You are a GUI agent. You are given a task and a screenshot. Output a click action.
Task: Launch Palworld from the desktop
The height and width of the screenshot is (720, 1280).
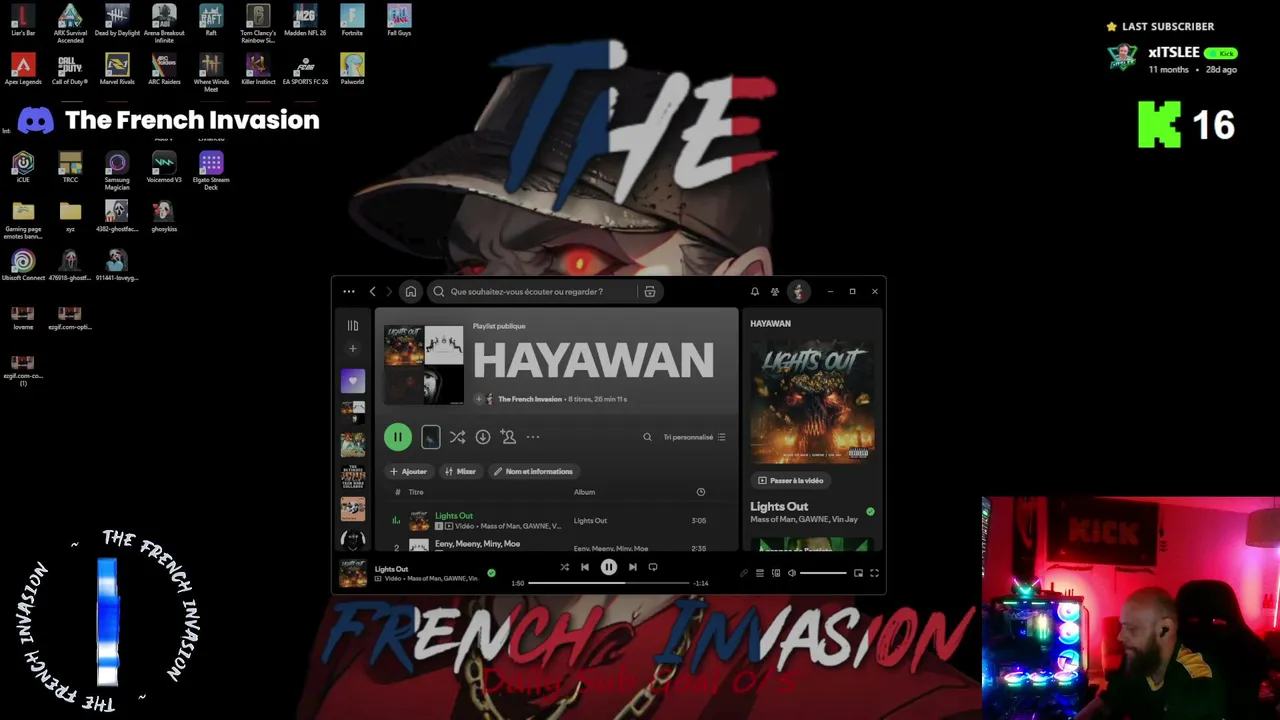point(352,69)
